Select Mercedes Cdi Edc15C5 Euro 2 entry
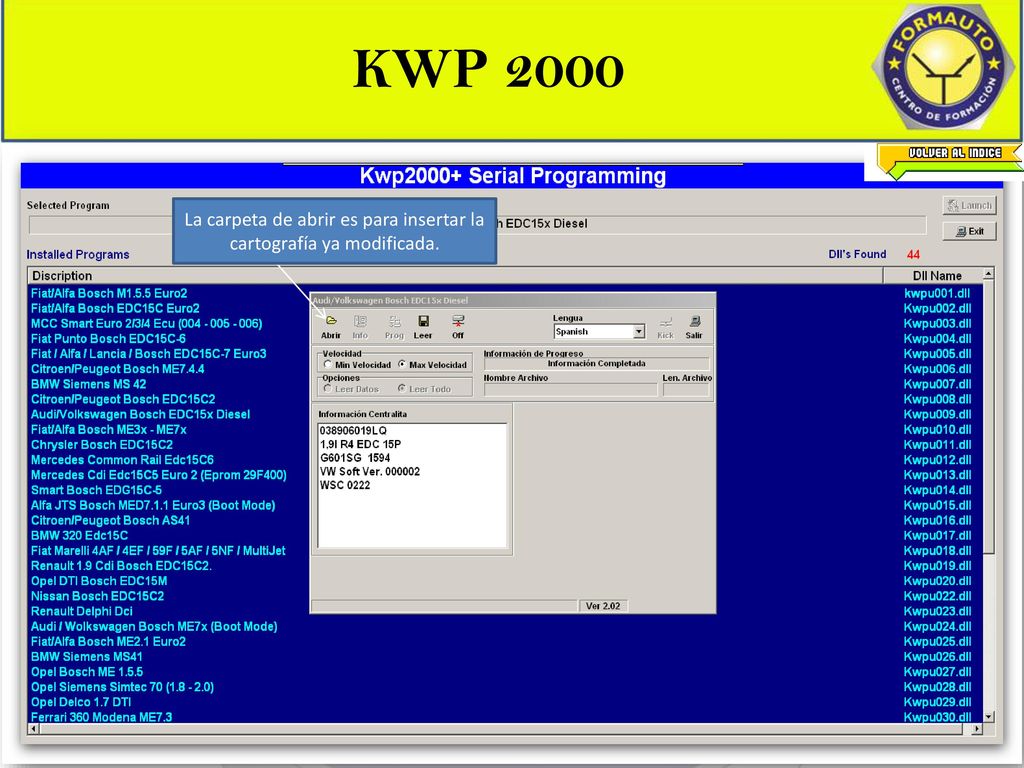The height and width of the screenshot is (768, 1024). pyautogui.click(x=159, y=475)
